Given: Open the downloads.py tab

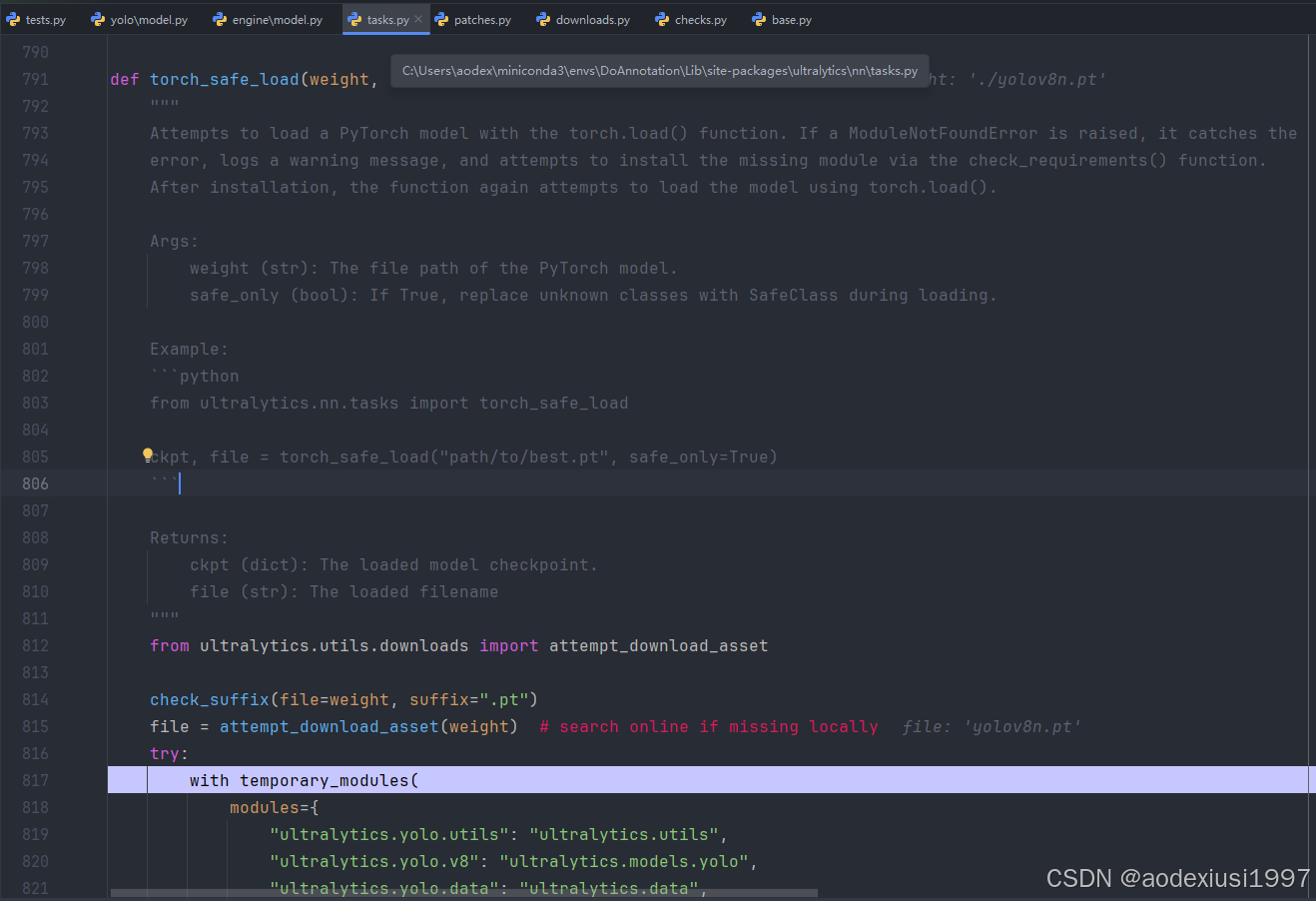Looking at the screenshot, I should click(583, 20).
